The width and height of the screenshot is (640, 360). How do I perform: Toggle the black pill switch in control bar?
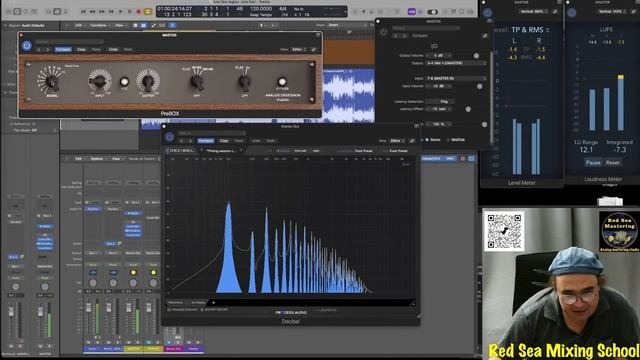(432, 12)
